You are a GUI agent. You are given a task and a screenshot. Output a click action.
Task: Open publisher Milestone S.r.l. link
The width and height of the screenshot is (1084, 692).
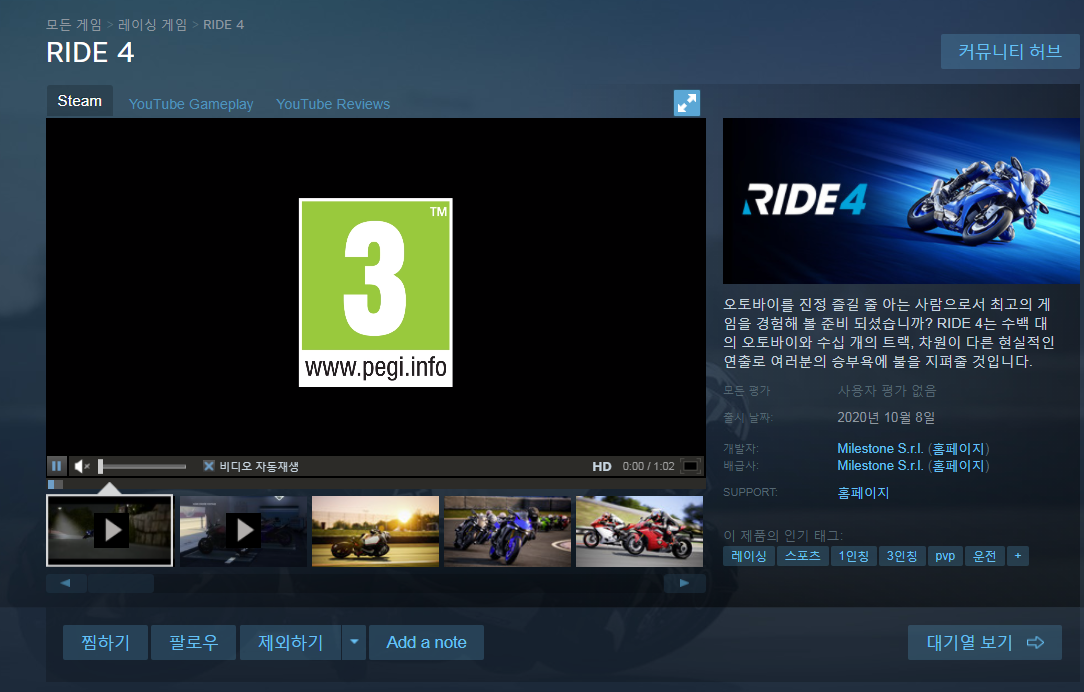click(879, 466)
